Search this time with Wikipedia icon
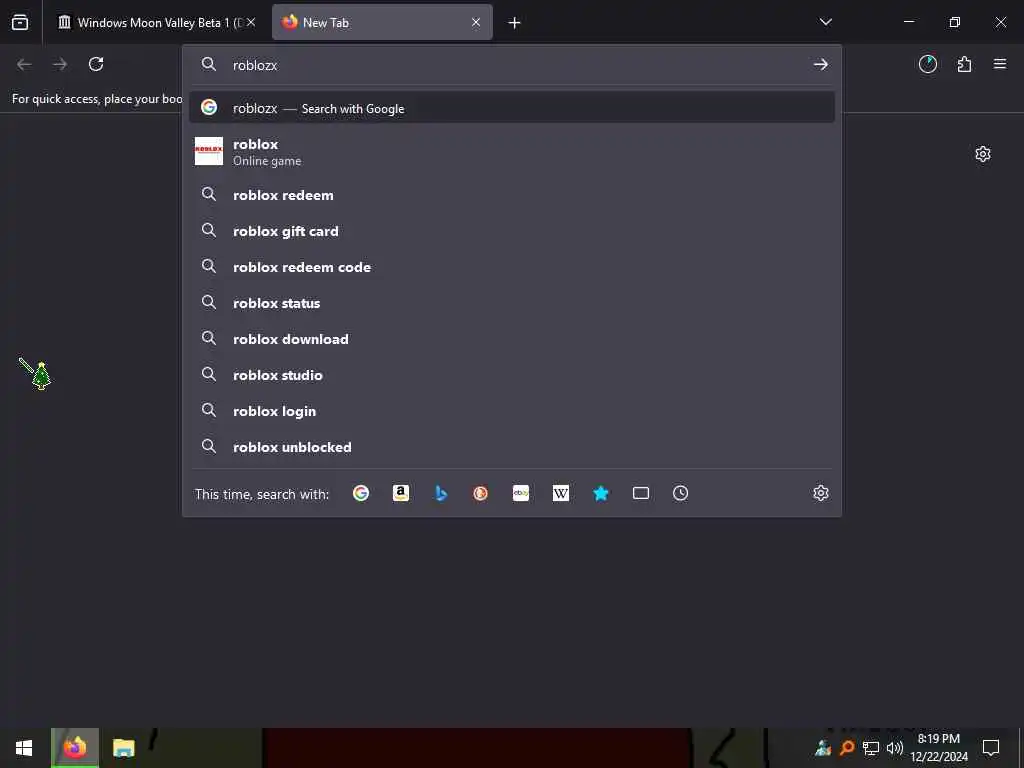This screenshot has width=1024, height=768. pos(560,493)
